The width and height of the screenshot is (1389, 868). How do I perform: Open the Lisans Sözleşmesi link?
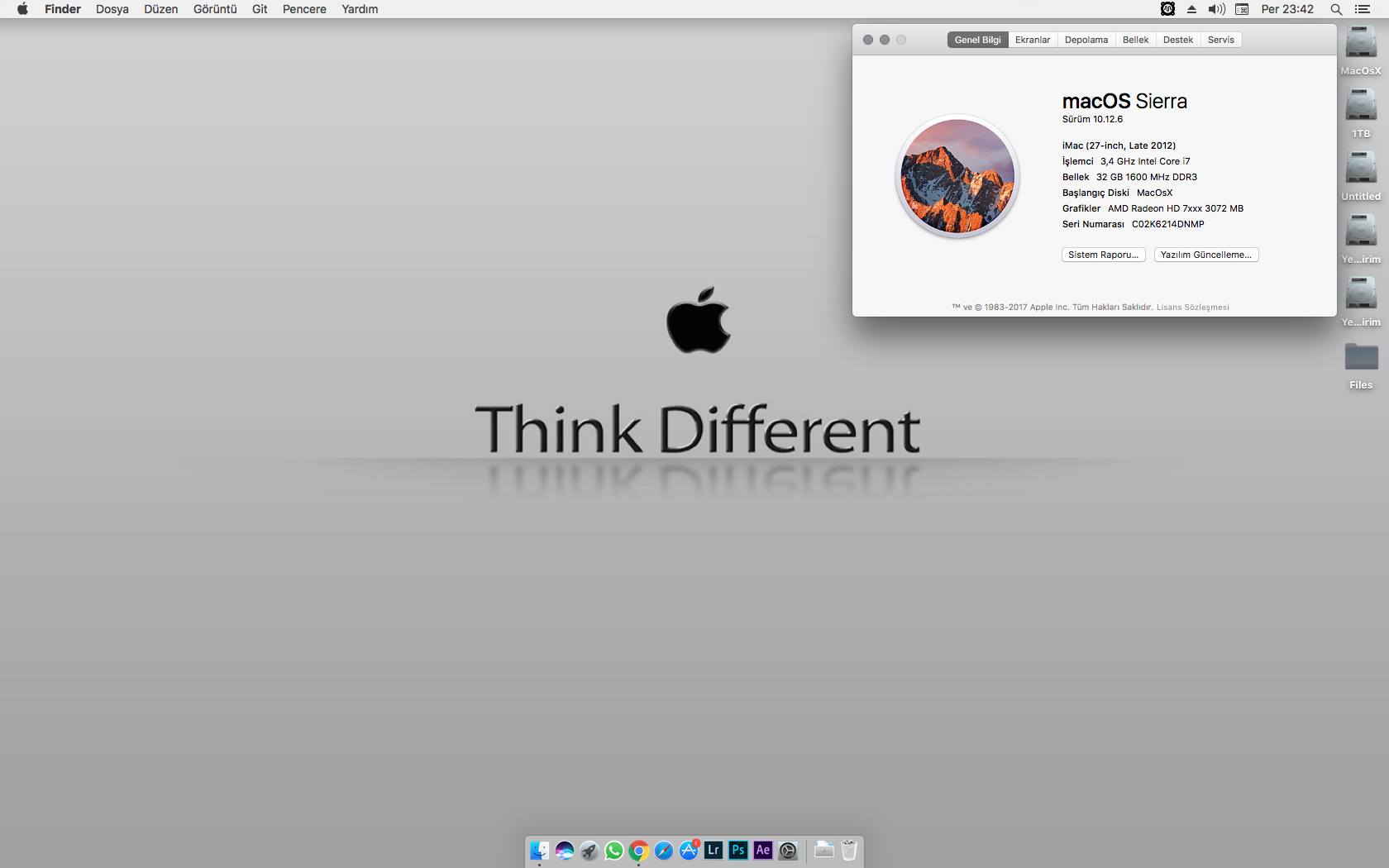click(1192, 308)
